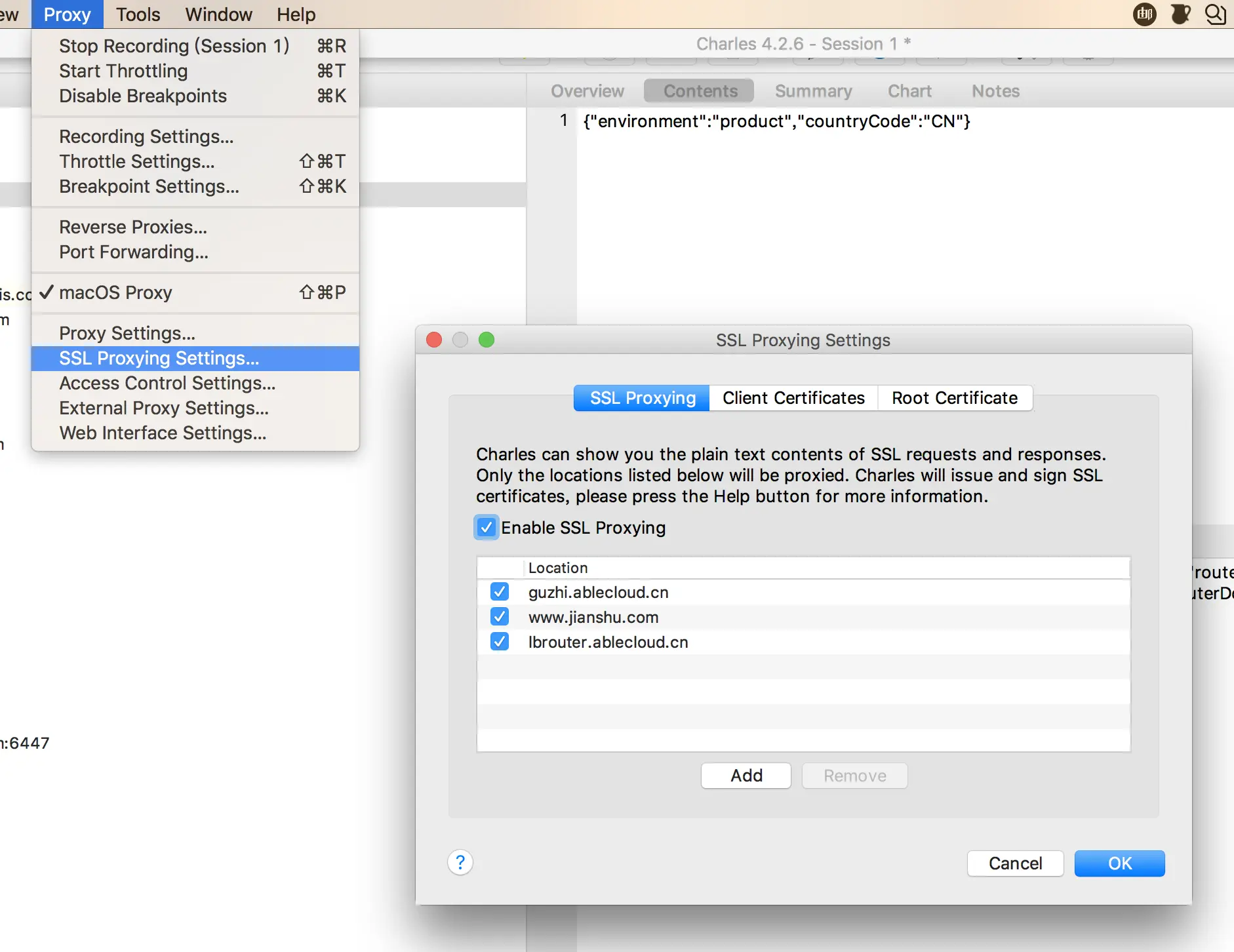Open the help question mark button
1234x952 pixels.
[x=460, y=862]
